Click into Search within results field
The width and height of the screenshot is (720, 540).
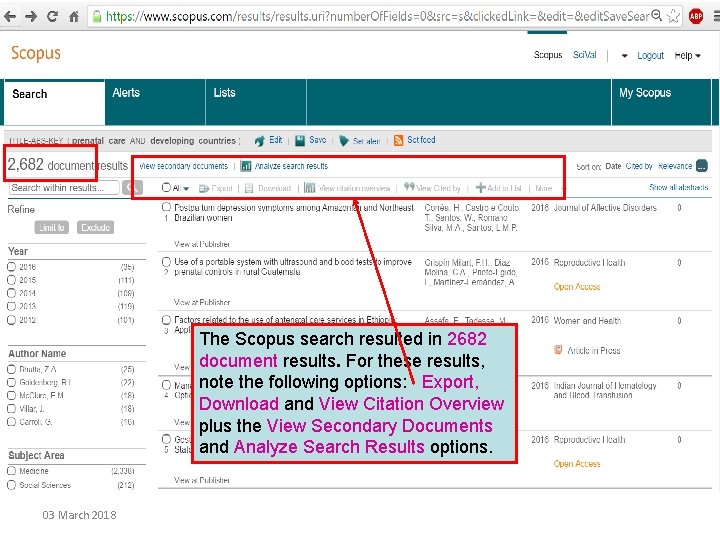click(64, 188)
